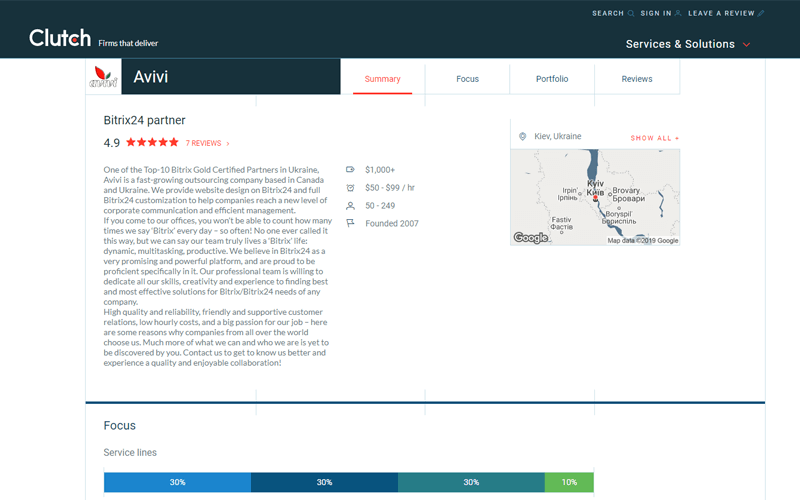Click the minimum project size tag icon
This screenshot has width=800, height=500.
click(350, 169)
